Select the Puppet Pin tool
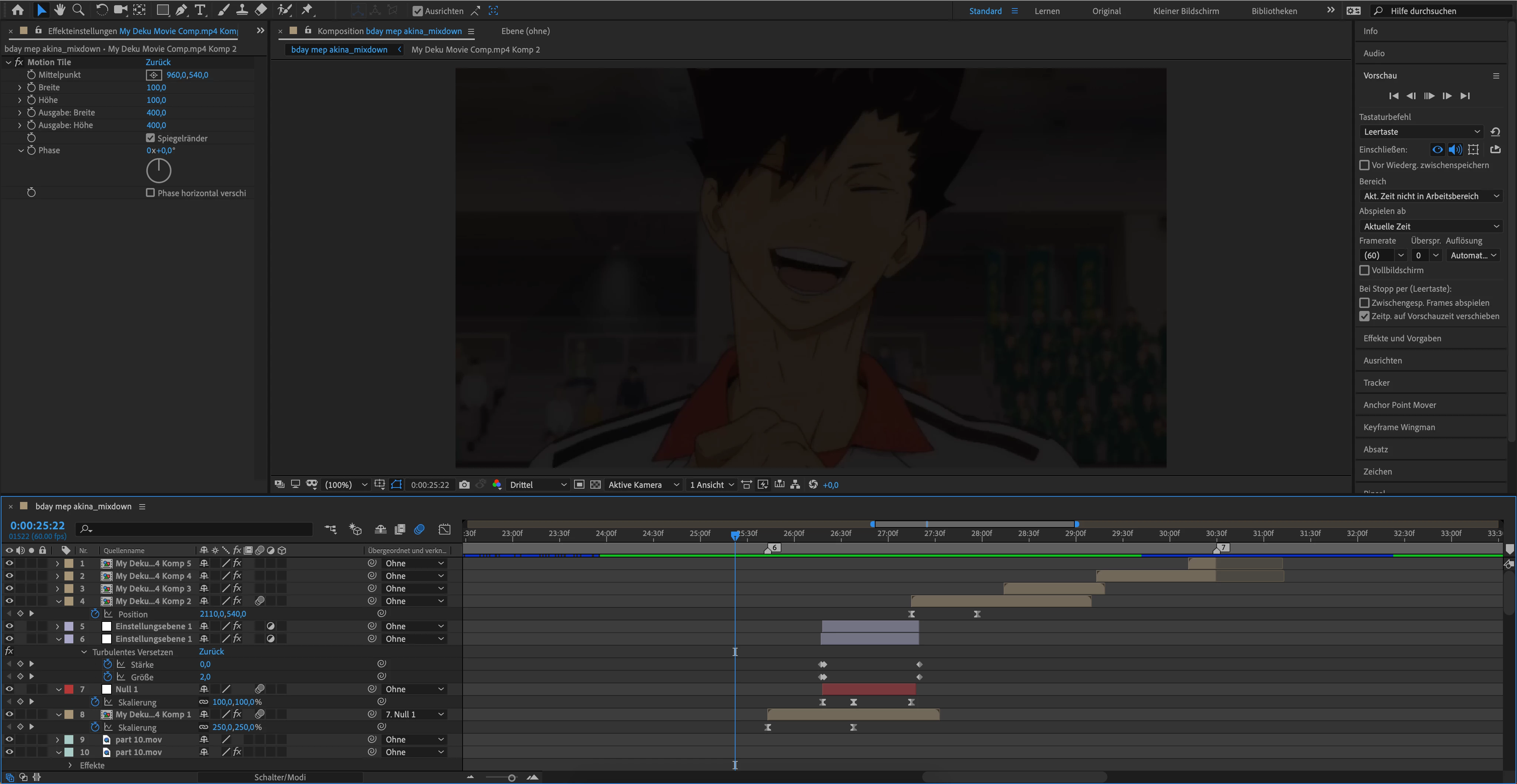 click(307, 10)
